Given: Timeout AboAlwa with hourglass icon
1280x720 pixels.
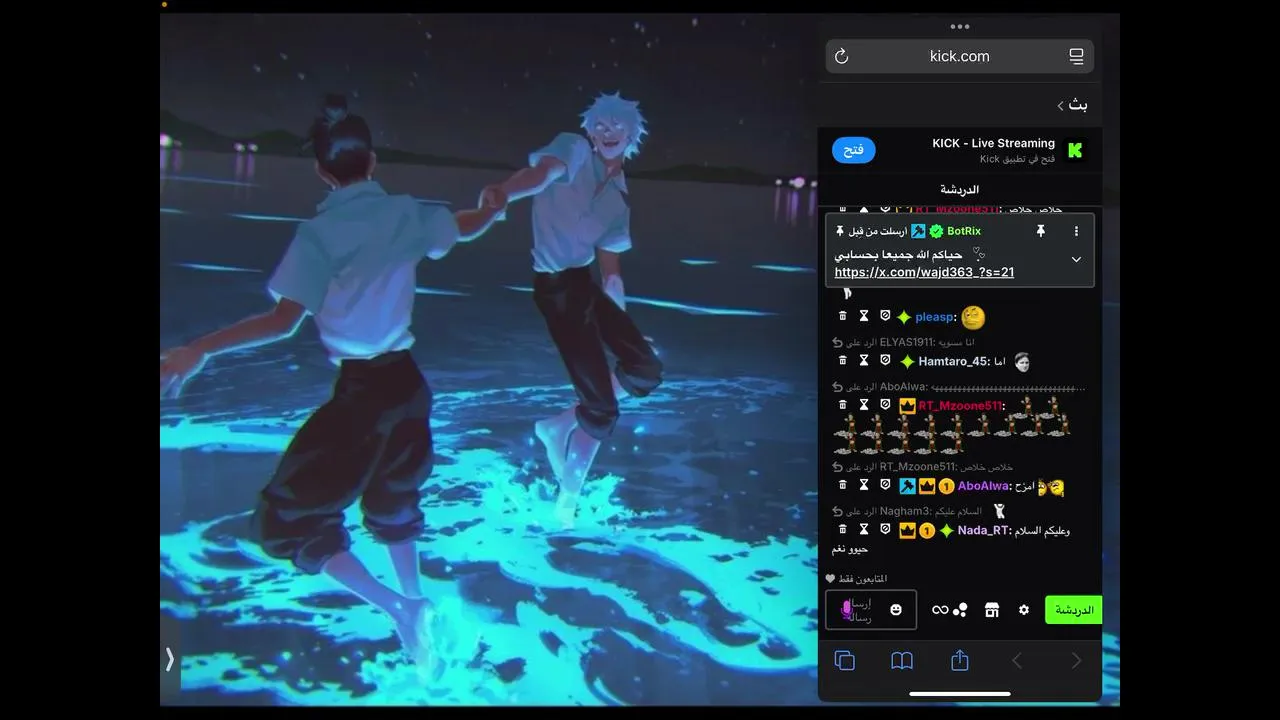Looking at the screenshot, I should 864,485.
